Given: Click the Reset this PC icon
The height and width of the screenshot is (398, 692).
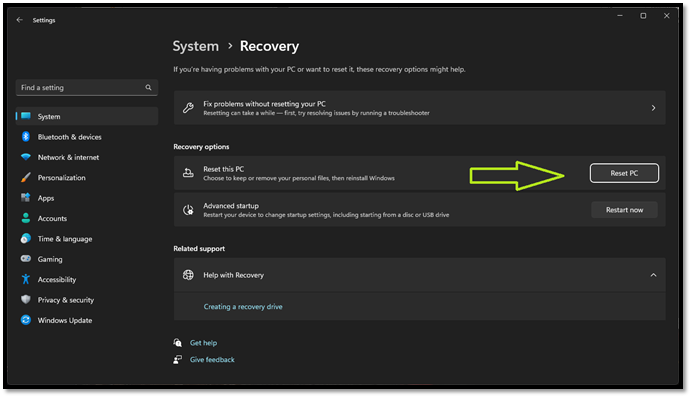Looking at the screenshot, I should click(188, 173).
